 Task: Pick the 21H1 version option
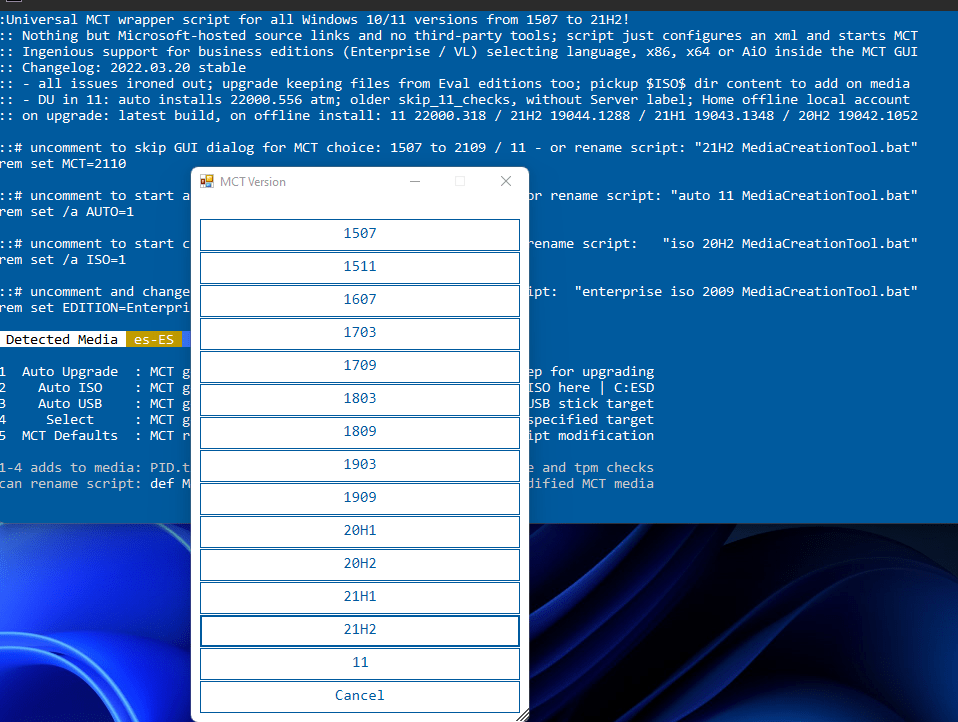(360, 597)
